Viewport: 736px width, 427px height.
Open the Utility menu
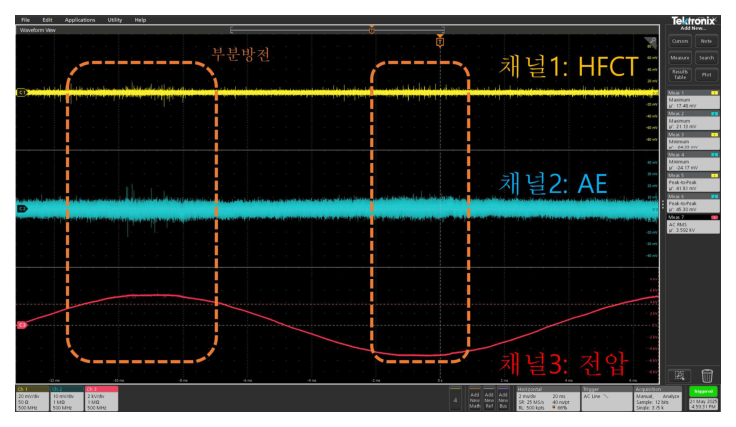pyautogui.click(x=115, y=20)
